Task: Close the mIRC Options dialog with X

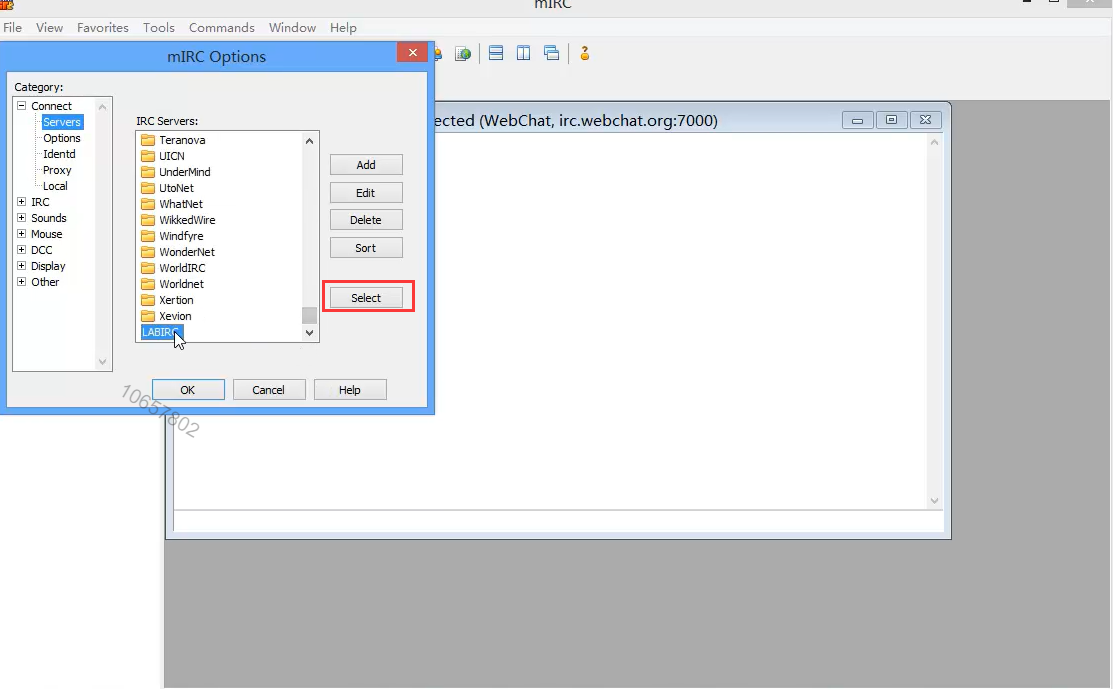Action: coord(412,53)
